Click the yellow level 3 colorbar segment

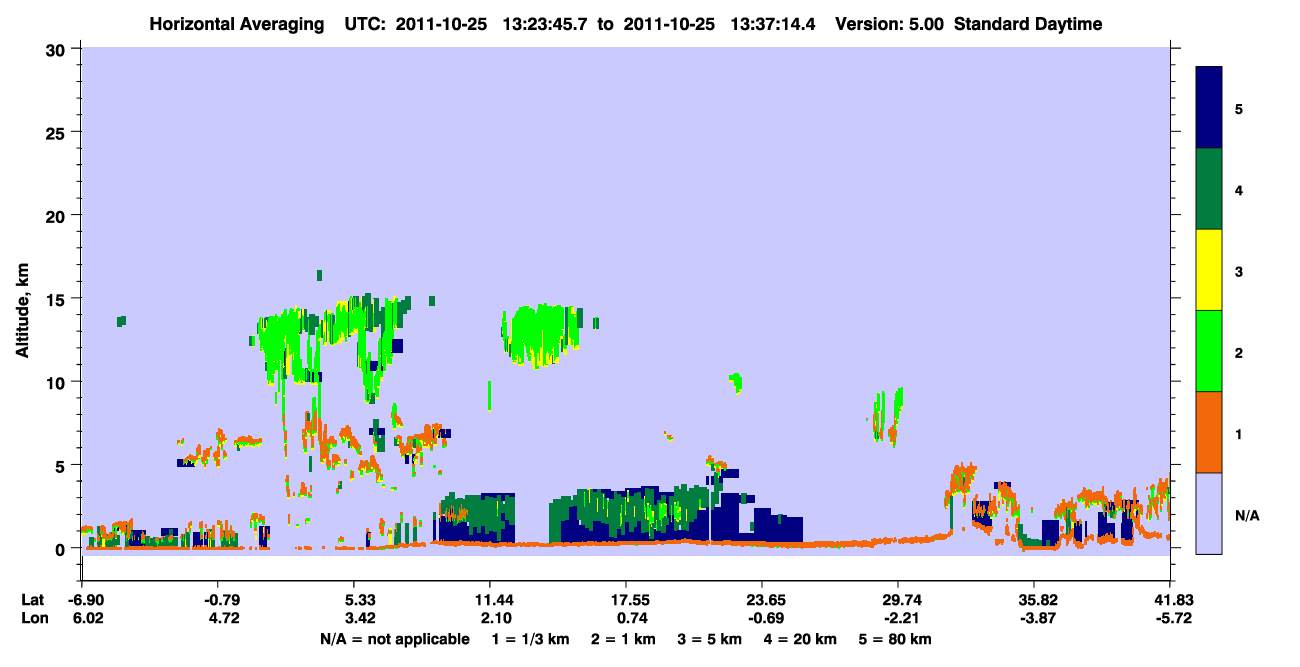click(1209, 270)
